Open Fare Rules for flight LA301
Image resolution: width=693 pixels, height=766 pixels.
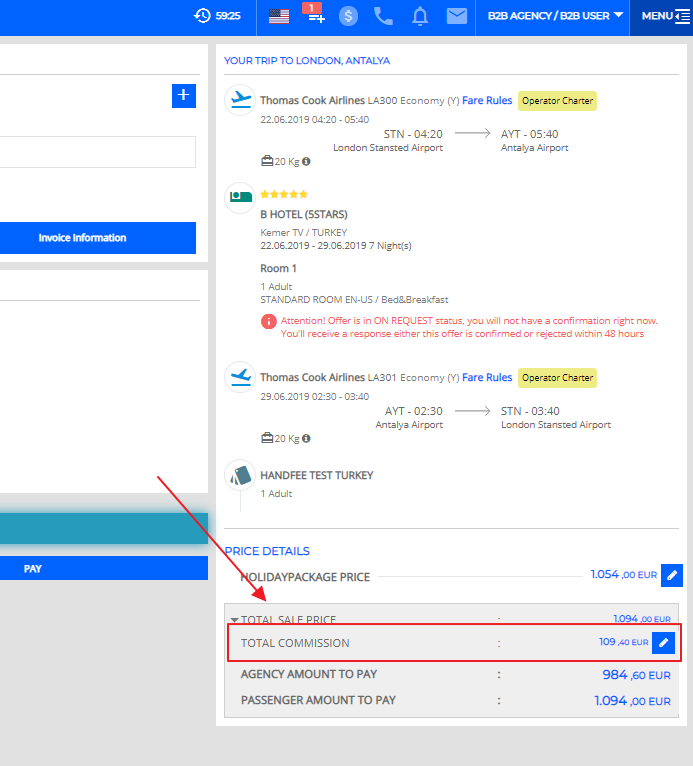(487, 377)
